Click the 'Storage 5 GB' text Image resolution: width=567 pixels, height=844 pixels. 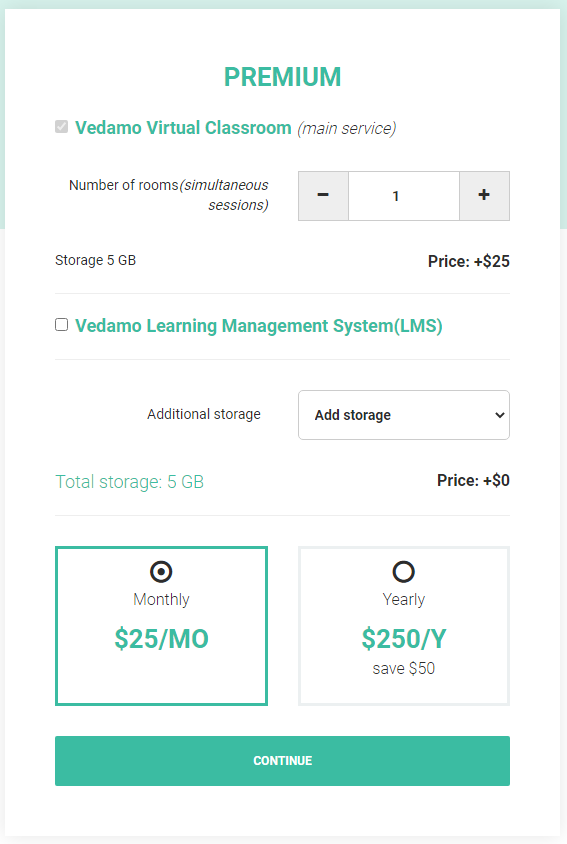pos(95,261)
